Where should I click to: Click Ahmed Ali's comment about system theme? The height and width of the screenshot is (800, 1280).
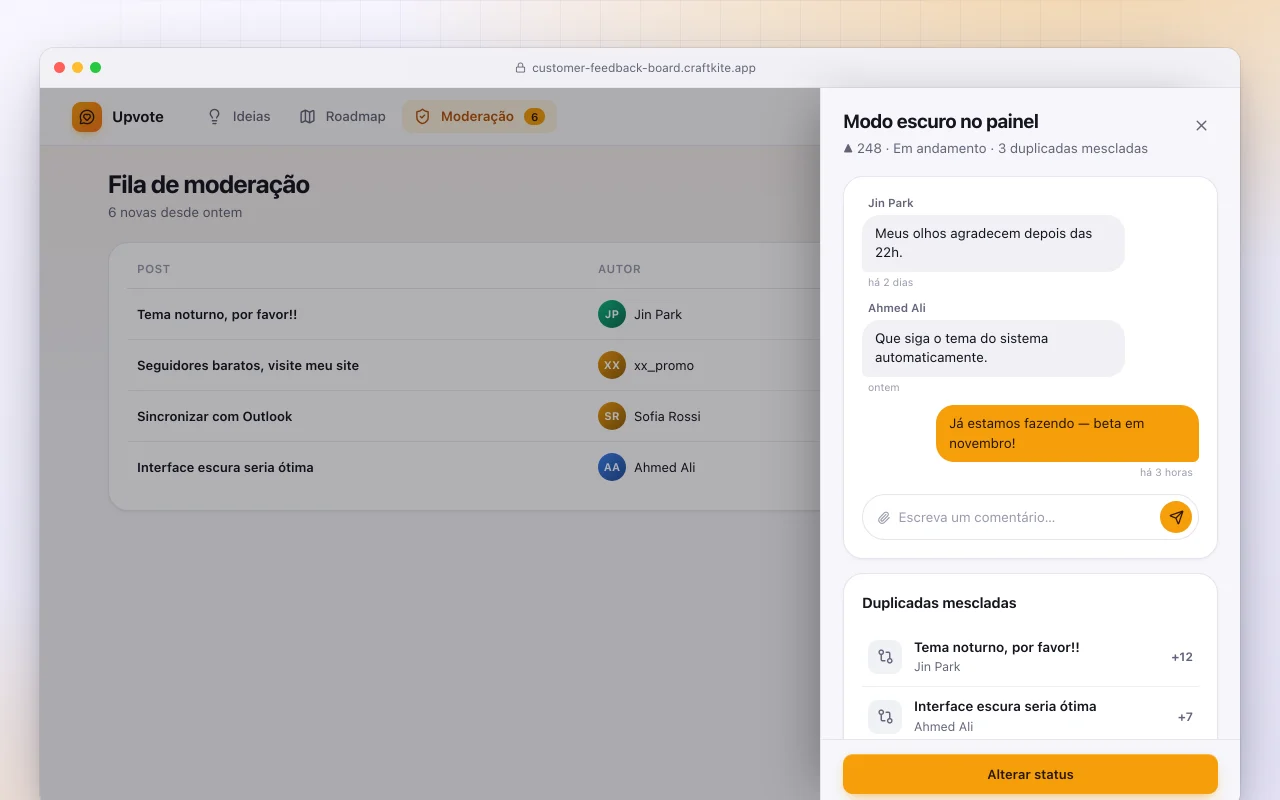993,348
